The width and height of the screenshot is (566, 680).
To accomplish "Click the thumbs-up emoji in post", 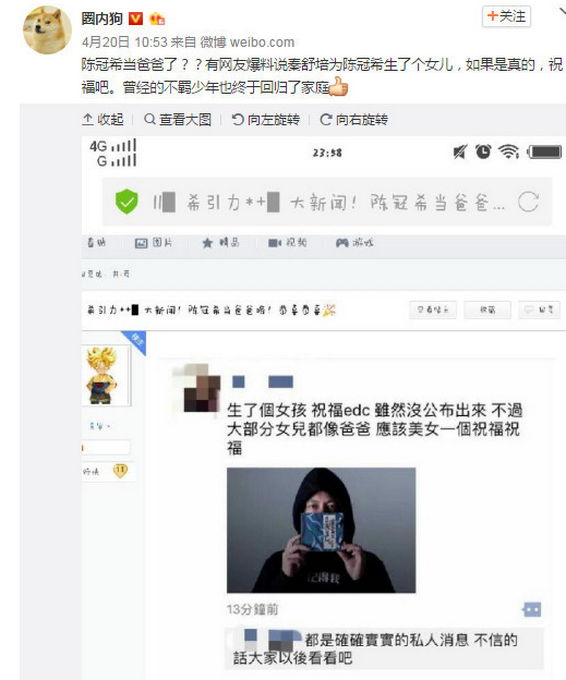I will pyautogui.click(x=339, y=87).
